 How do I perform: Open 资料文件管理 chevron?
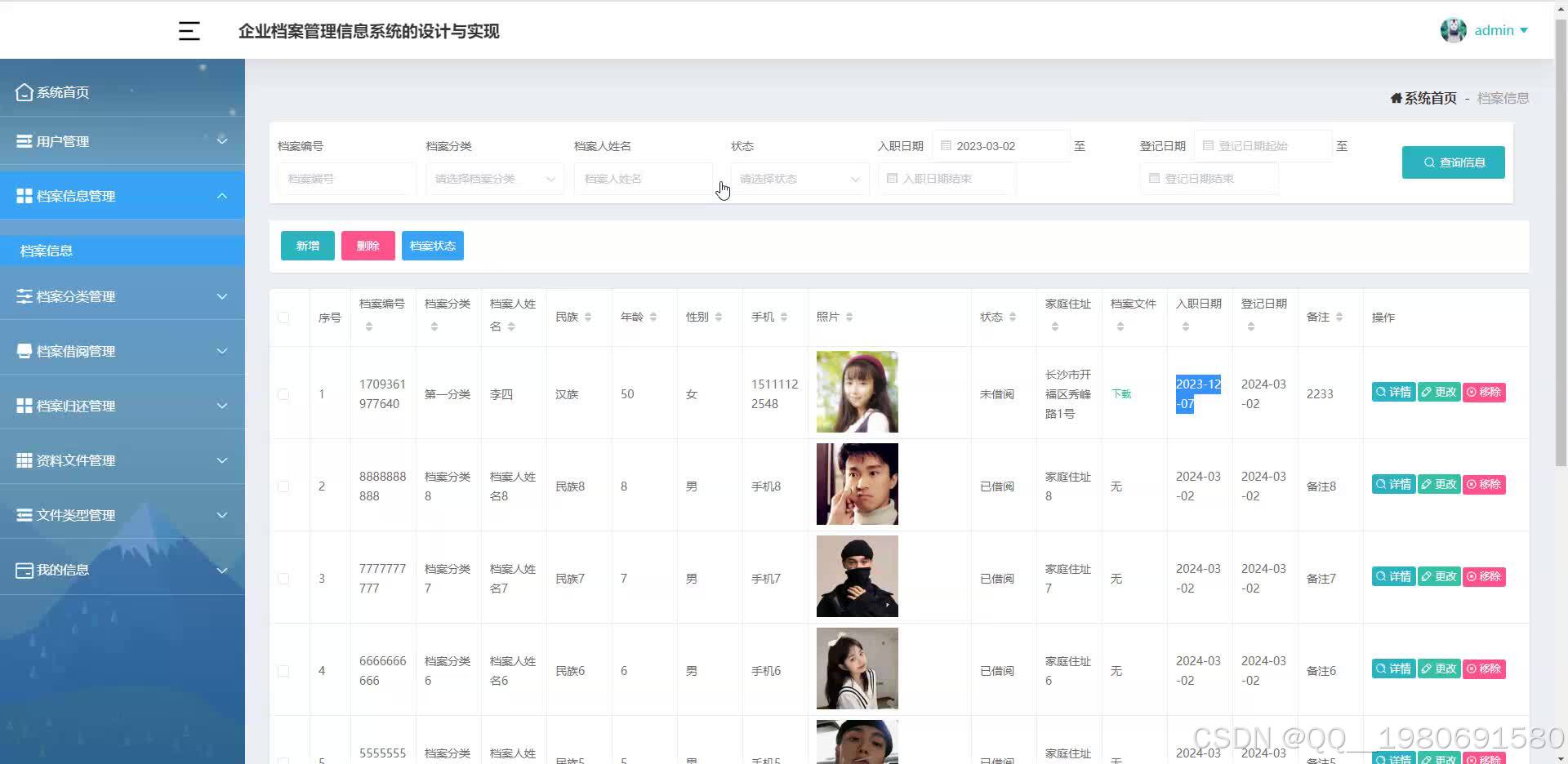click(222, 460)
